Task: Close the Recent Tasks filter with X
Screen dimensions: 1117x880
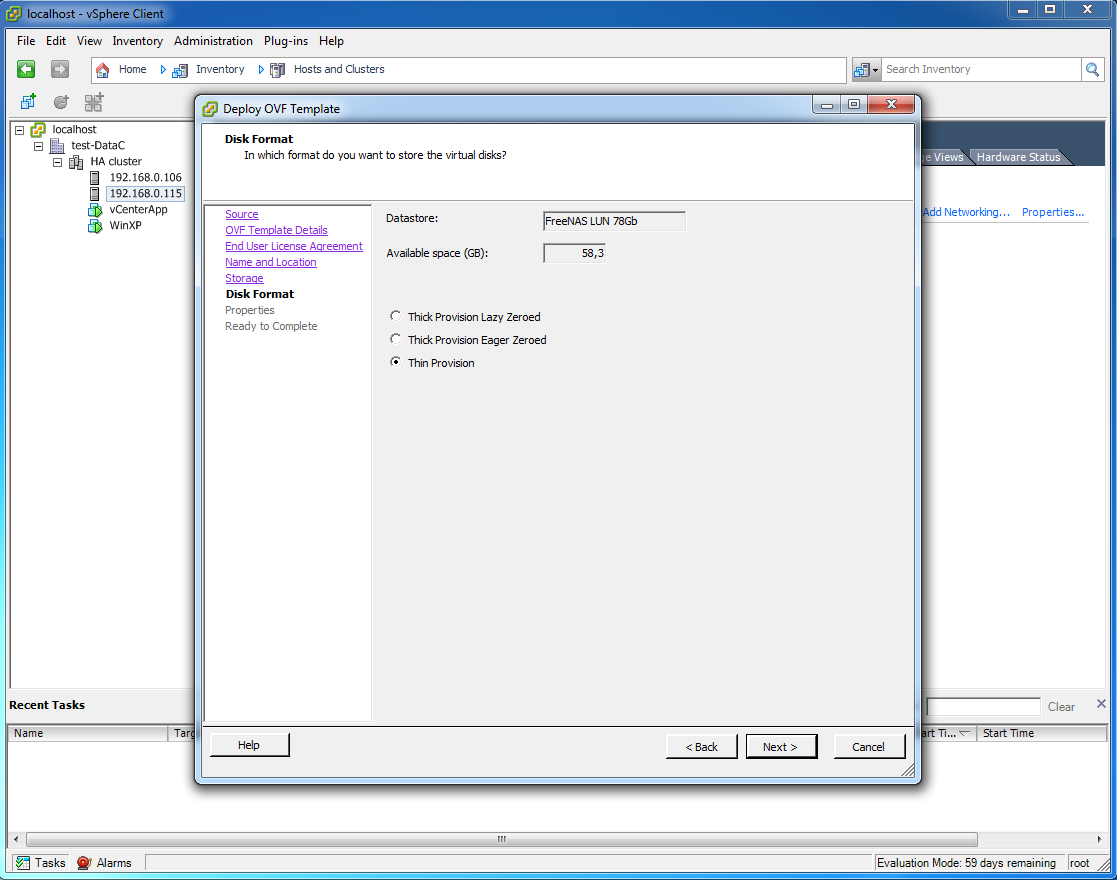Action: coord(1101,704)
